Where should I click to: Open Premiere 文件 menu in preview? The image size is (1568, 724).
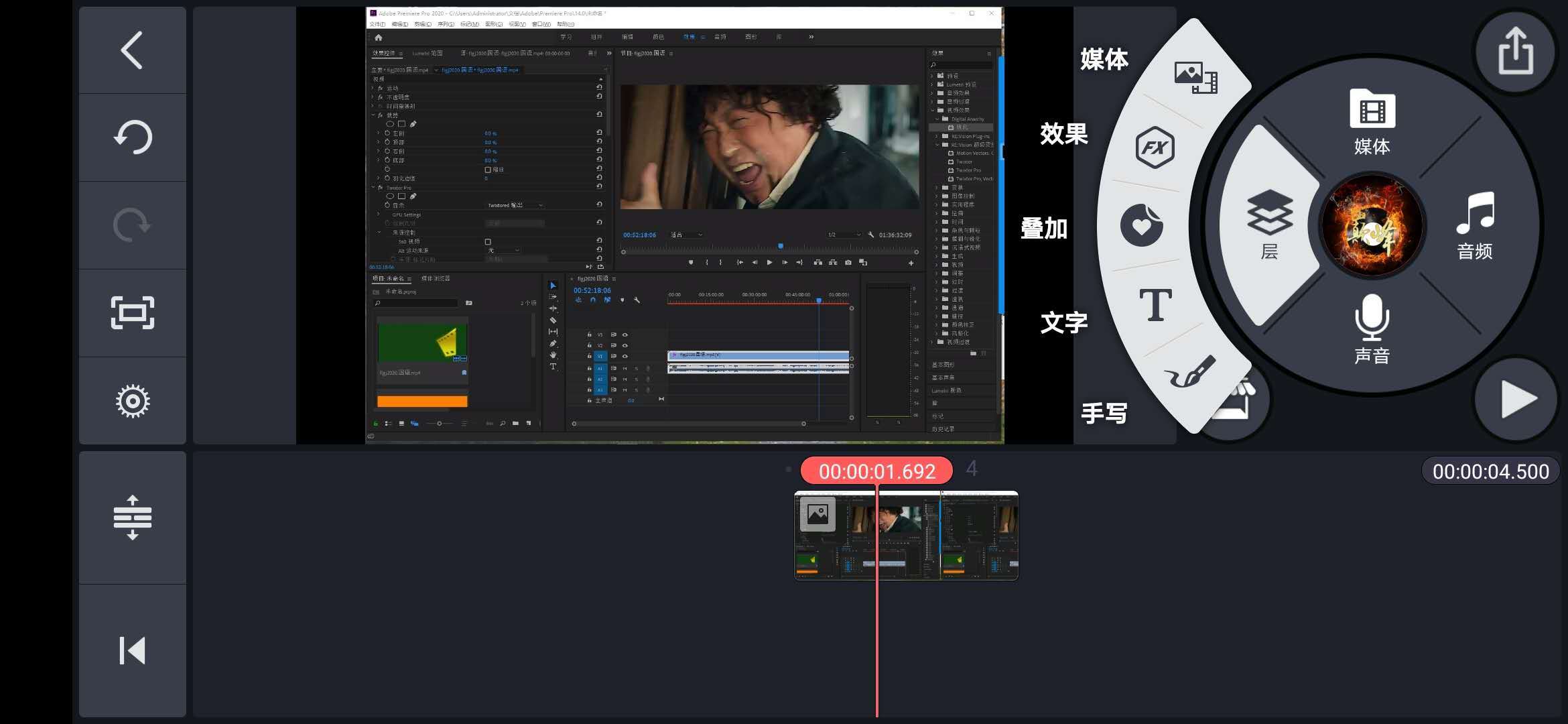coord(377,24)
